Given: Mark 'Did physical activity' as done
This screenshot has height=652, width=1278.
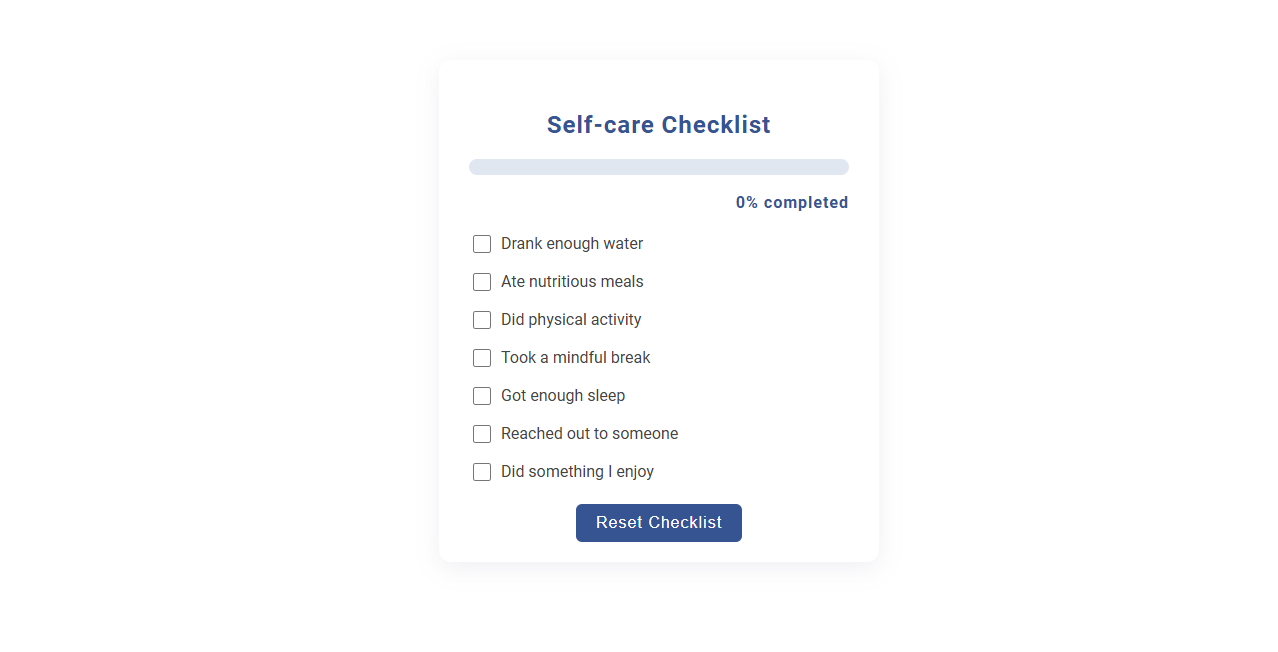Looking at the screenshot, I should [x=482, y=320].
